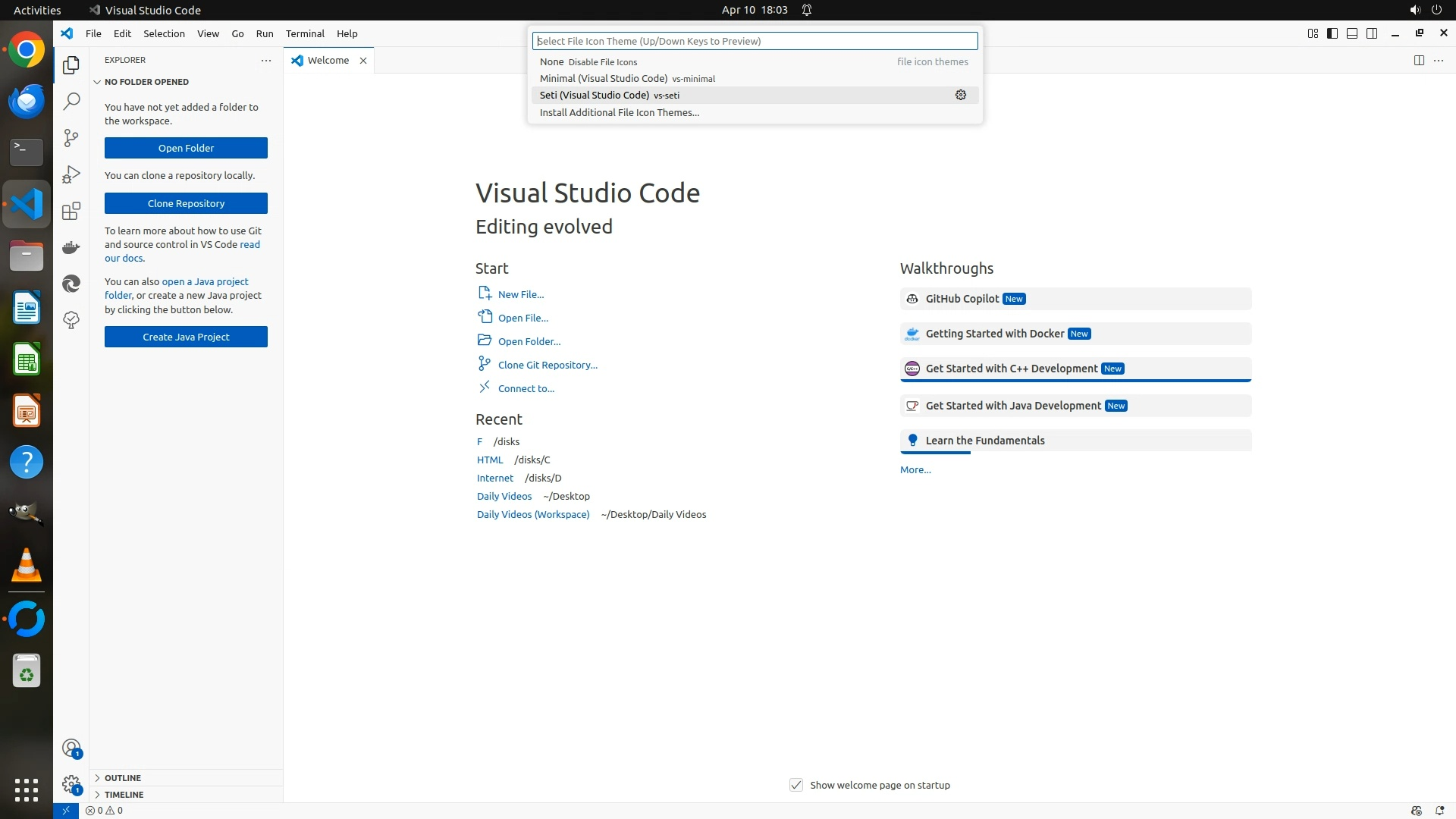Click the Clone Git Repository link
The image size is (1456, 819).
click(548, 365)
